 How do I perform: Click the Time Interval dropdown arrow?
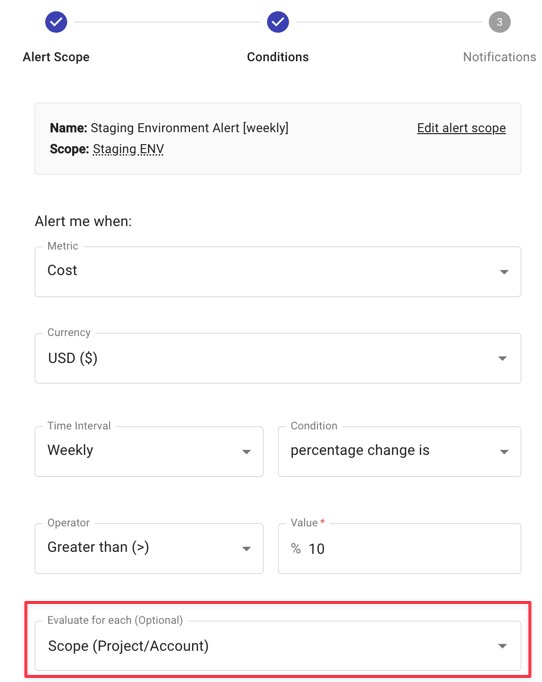click(246, 452)
